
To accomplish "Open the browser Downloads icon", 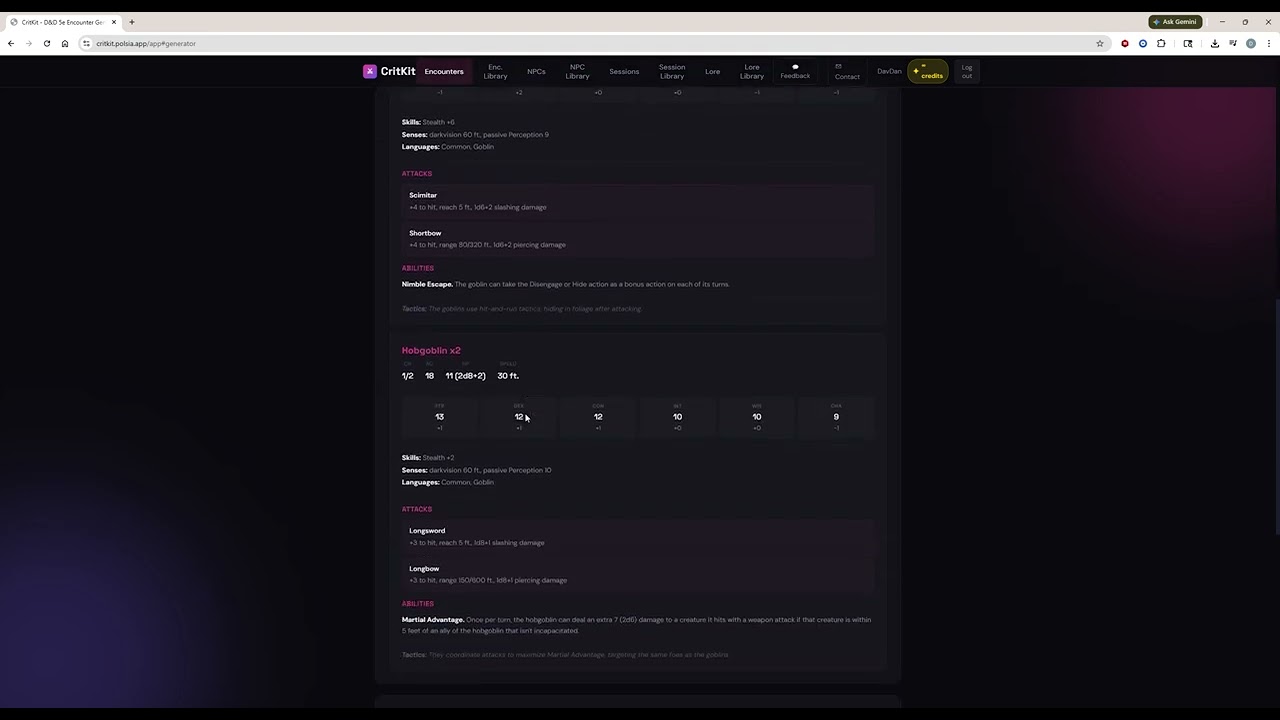I will (x=1215, y=43).
